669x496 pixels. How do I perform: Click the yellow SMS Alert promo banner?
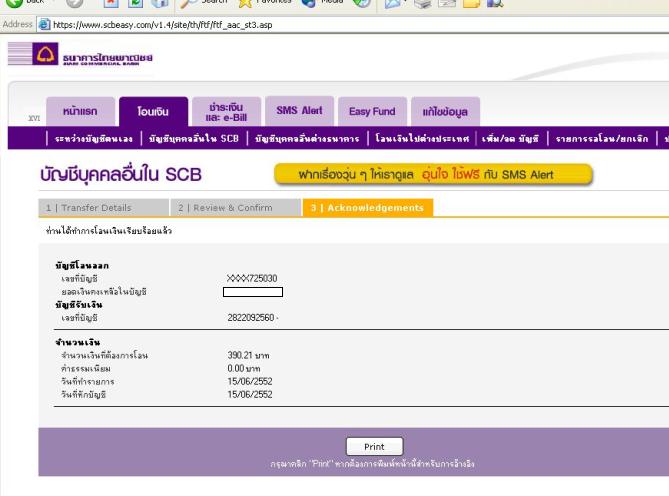coord(433,174)
